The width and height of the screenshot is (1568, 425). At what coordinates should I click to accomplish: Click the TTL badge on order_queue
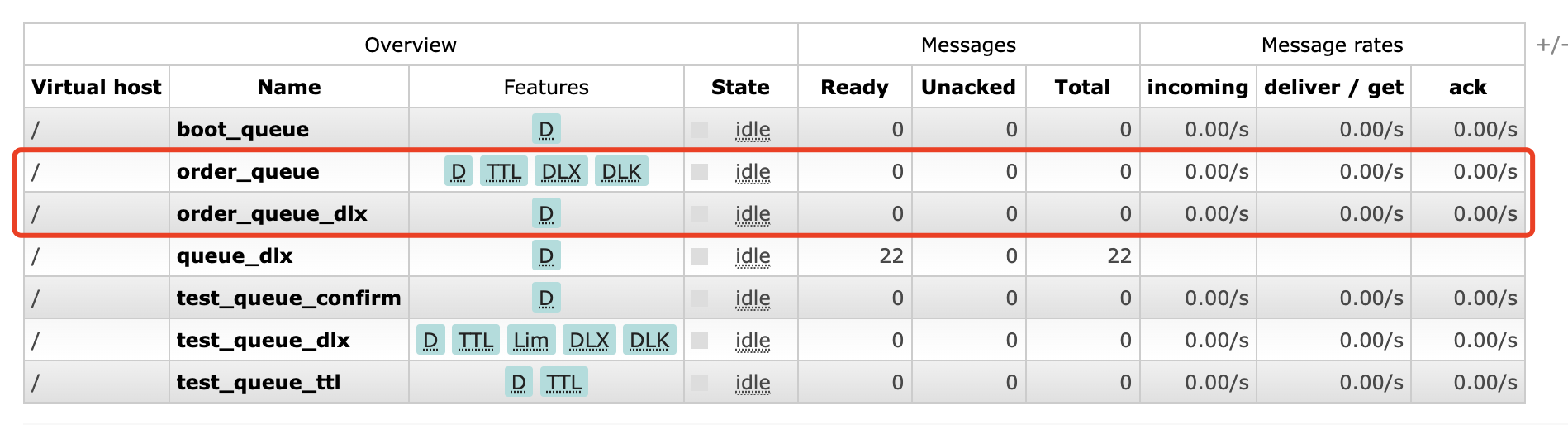pyautogui.click(x=503, y=171)
